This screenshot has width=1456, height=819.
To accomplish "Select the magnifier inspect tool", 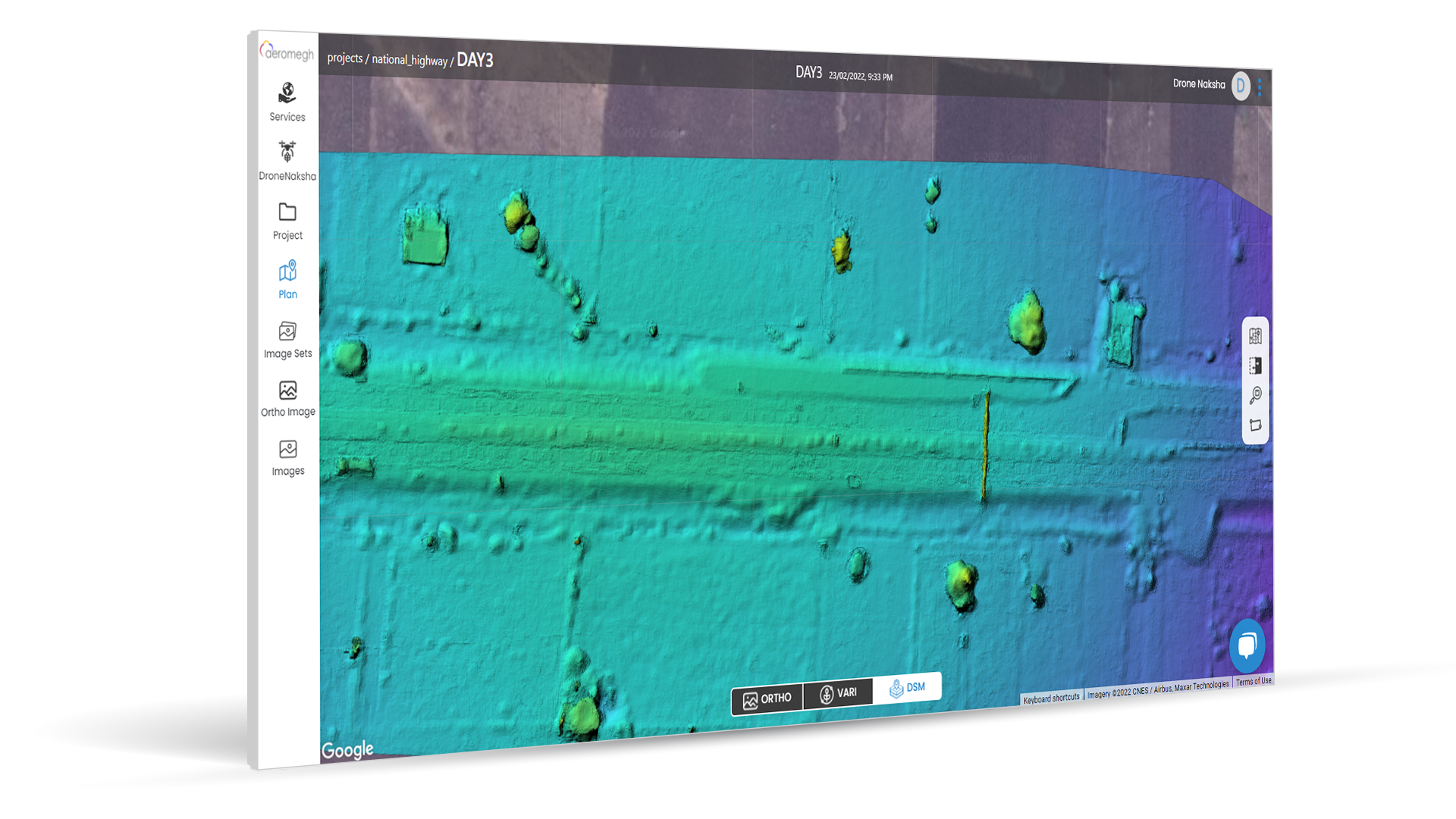I will point(1256,395).
